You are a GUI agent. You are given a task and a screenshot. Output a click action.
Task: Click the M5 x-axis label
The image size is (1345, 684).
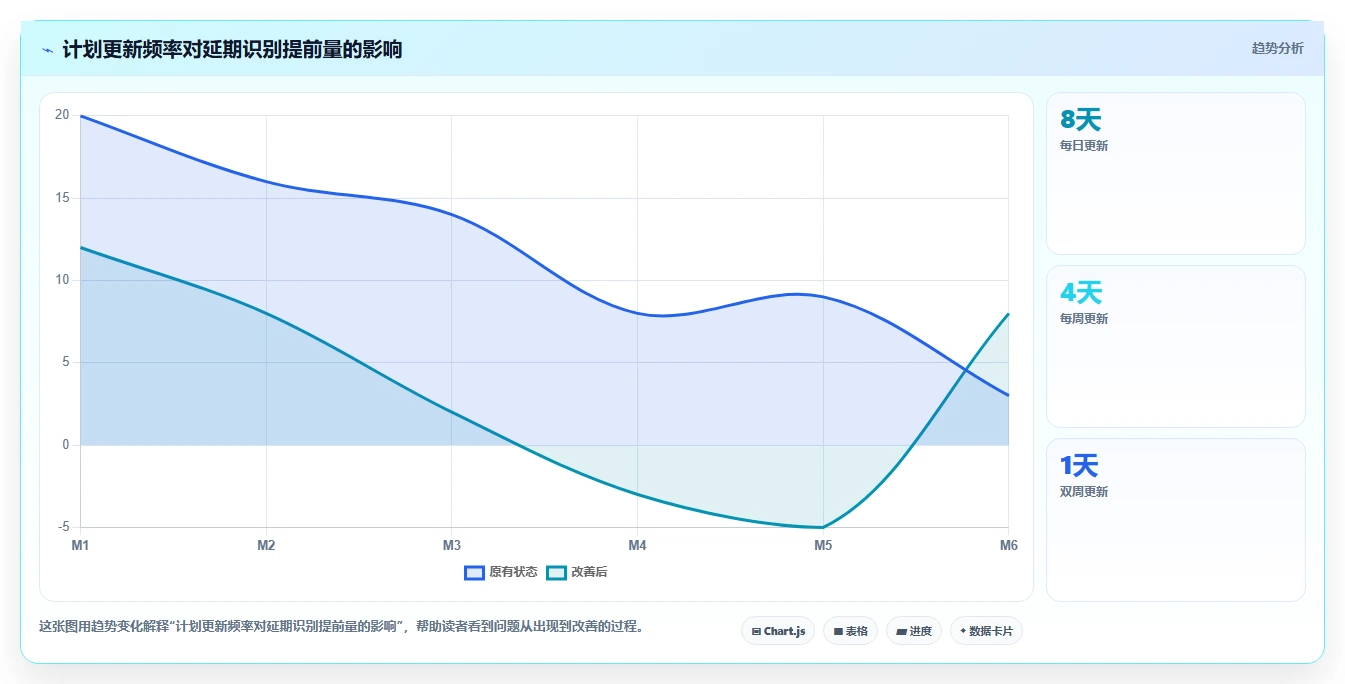(x=823, y=545)
